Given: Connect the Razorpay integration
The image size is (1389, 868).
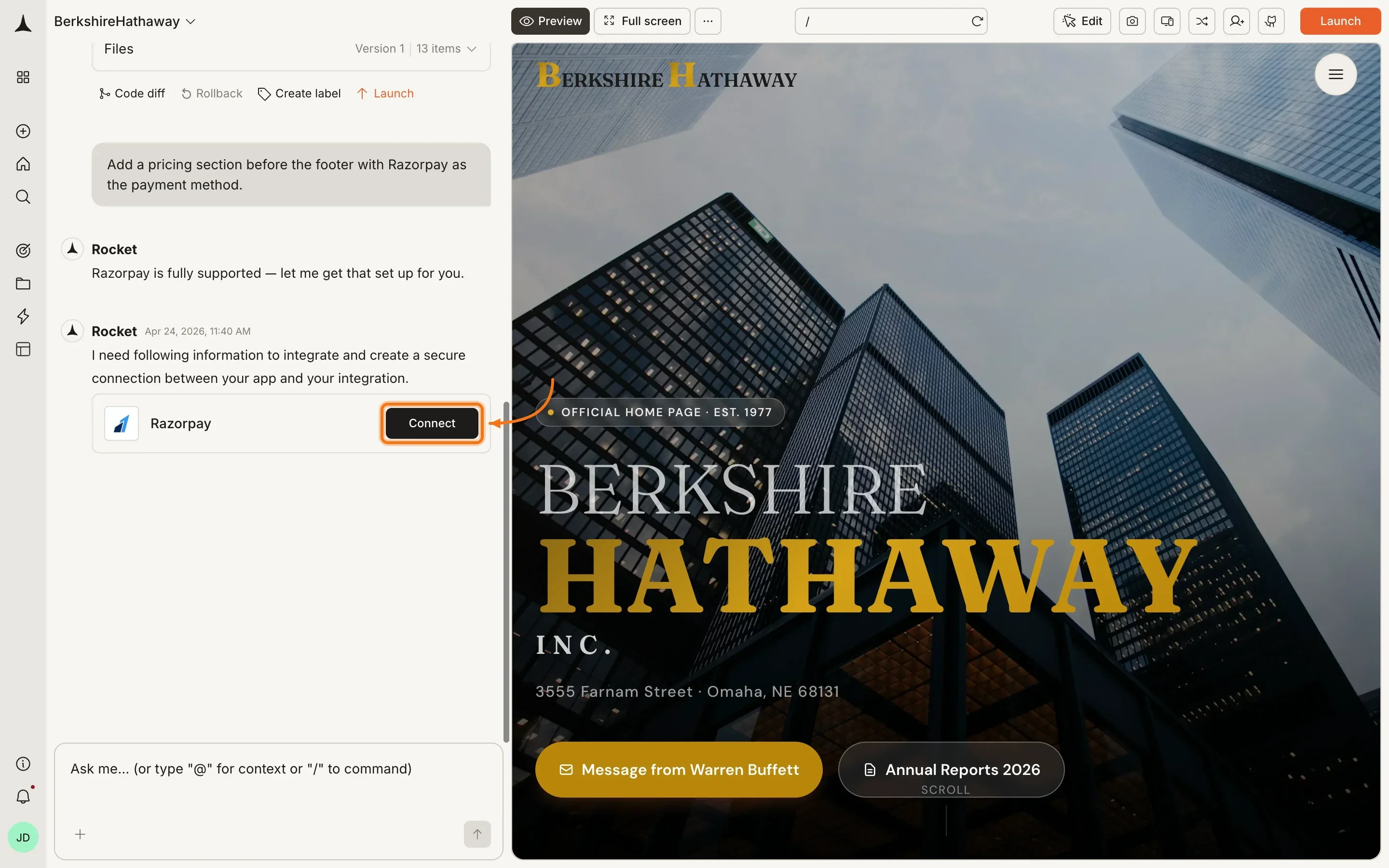Looking at the screenshot, I should tap(432, 423).
